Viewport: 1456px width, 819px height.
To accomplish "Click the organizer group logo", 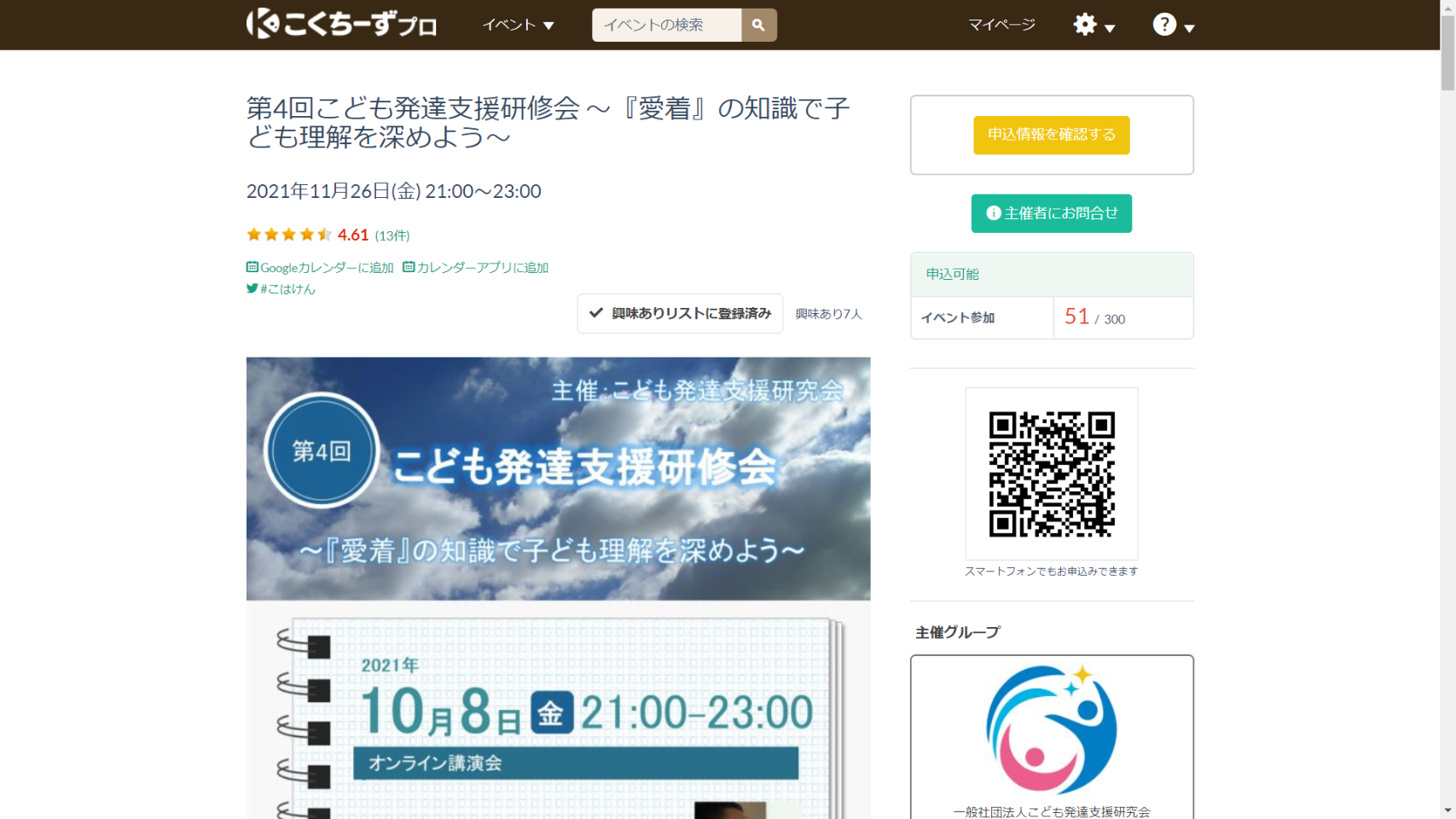I will [1051, 729].
